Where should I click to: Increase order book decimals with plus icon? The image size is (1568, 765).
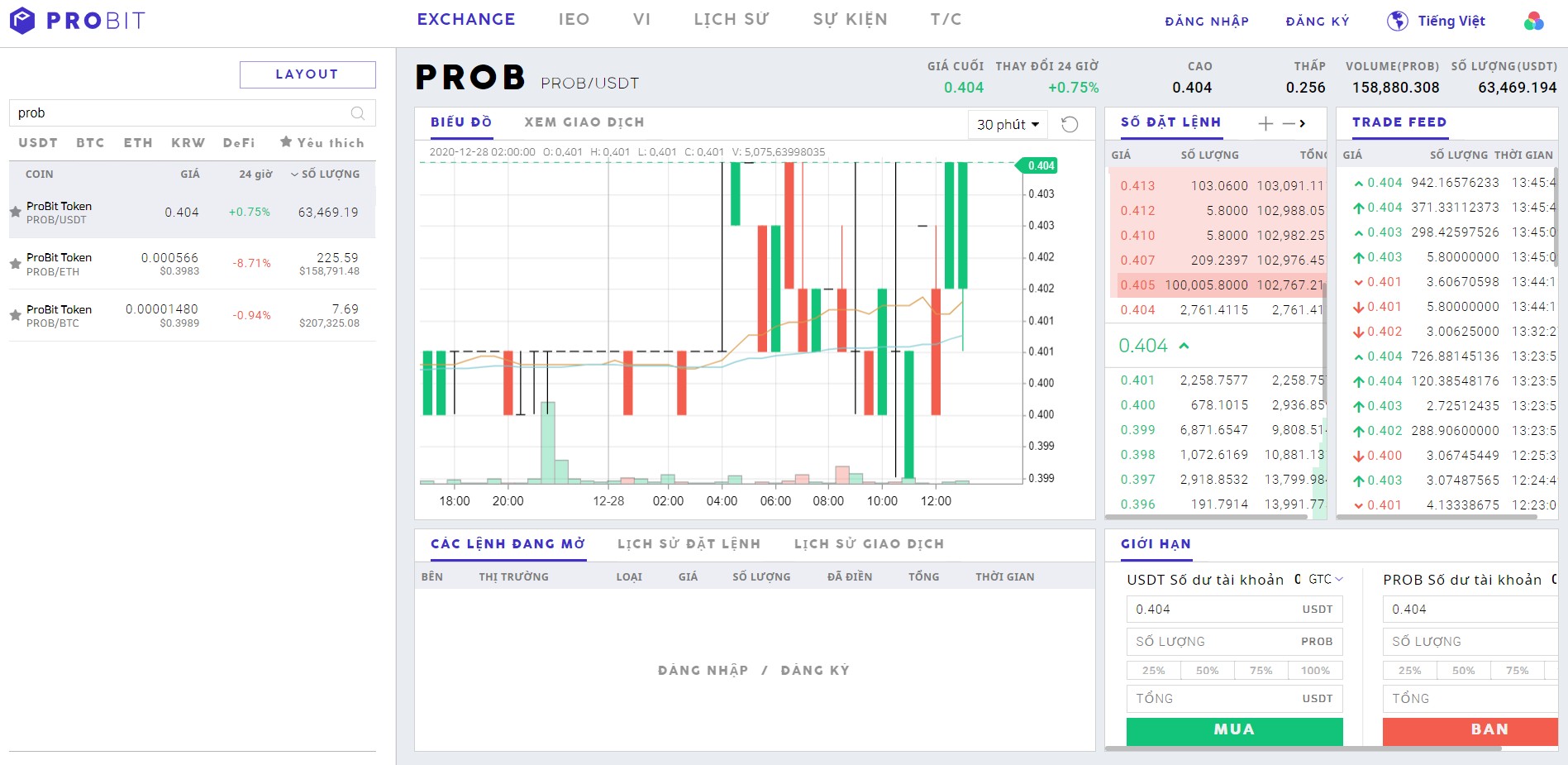[x=1265, y=123]
